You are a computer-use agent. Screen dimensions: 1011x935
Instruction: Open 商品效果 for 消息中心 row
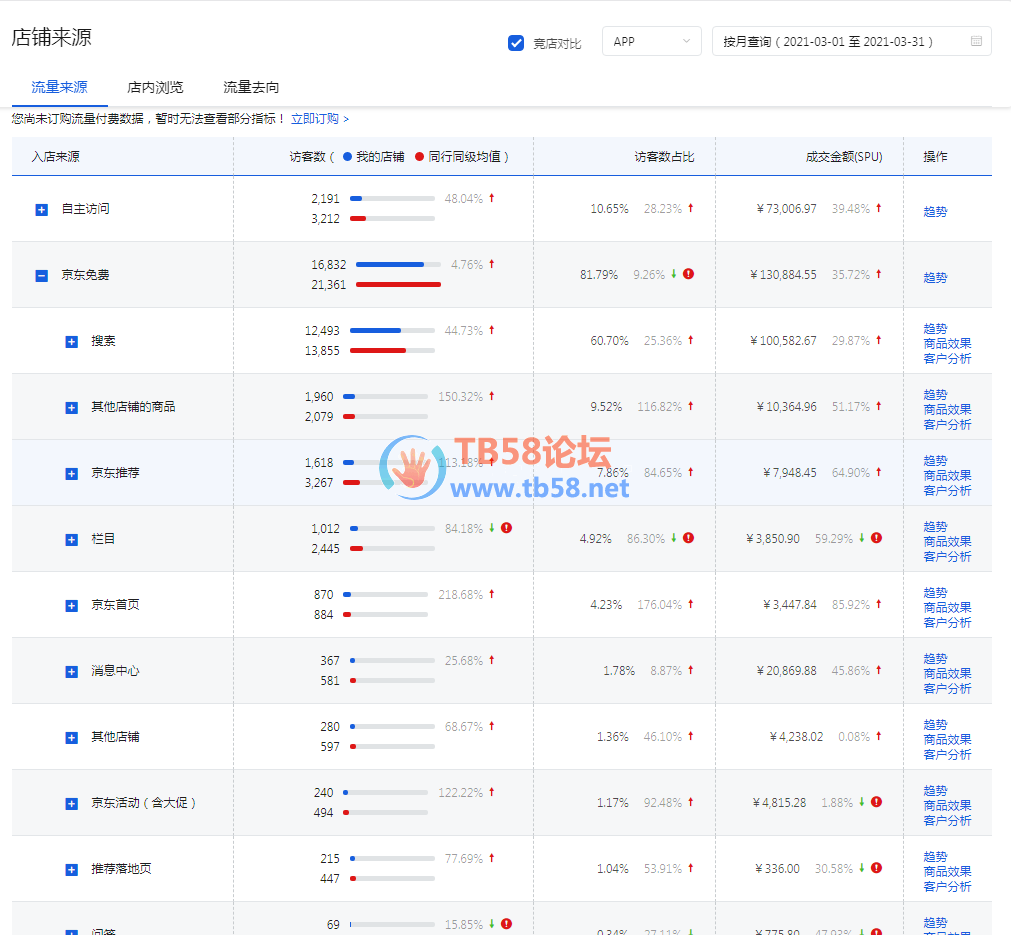pyautogui.click(x=947, y=674)
